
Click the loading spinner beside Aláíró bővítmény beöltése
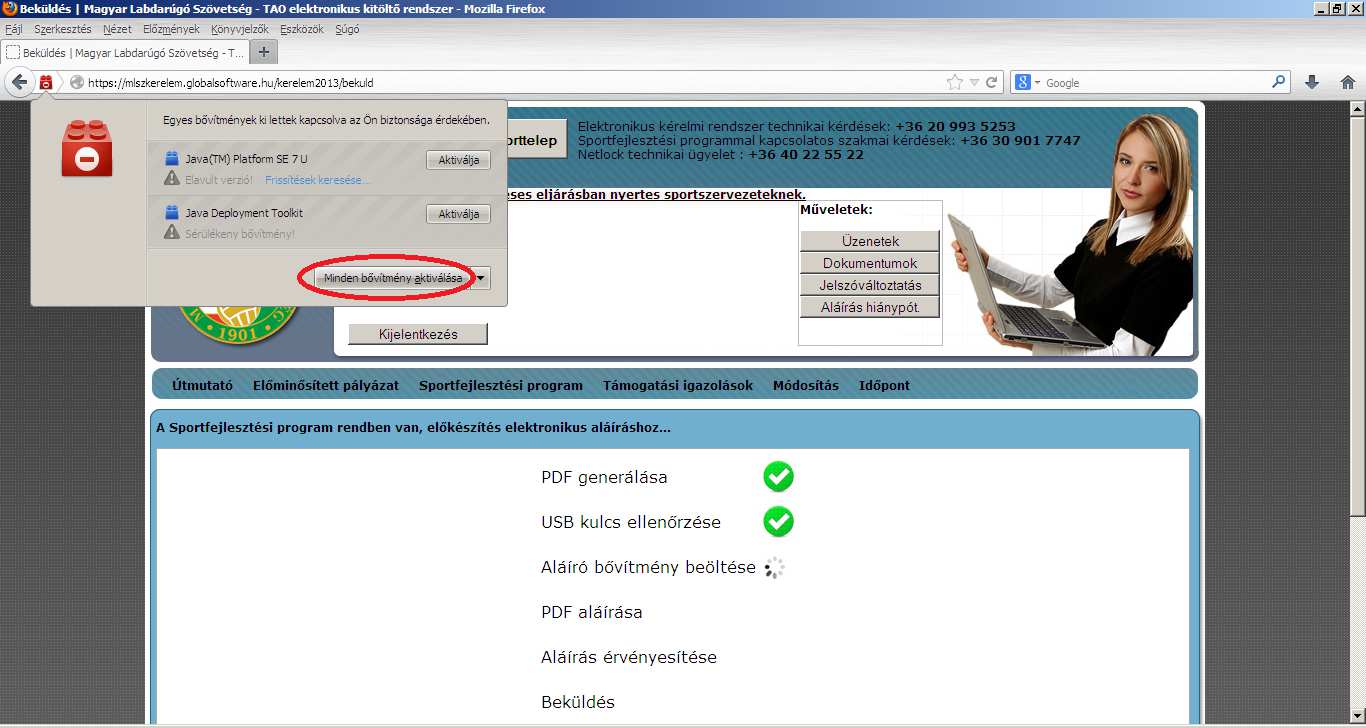click(x=774, y=567)
